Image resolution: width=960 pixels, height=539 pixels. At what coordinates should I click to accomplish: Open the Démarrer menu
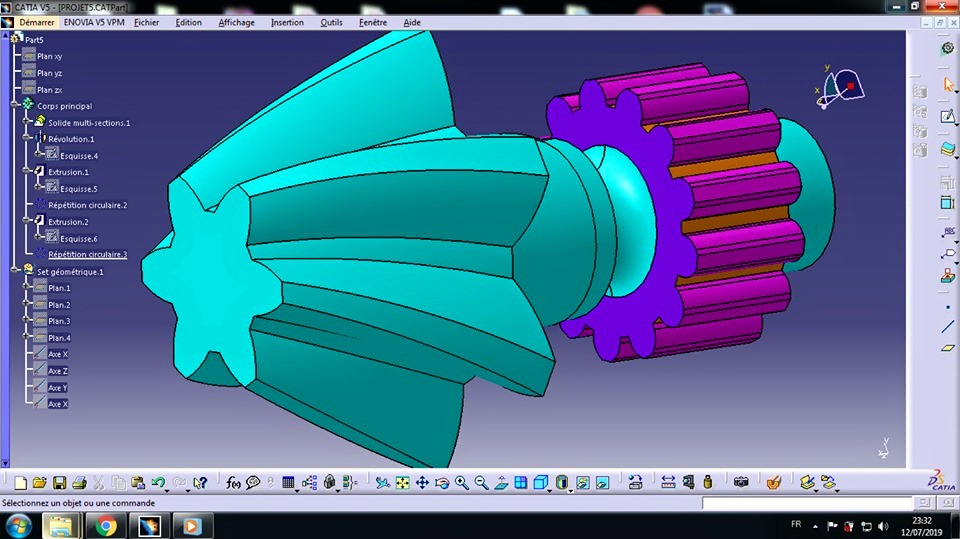tap(37, 23)
